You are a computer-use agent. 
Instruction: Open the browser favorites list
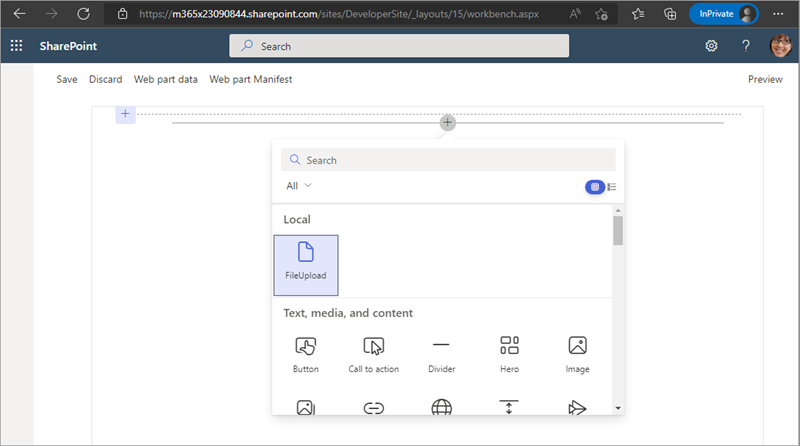(638, 14)
